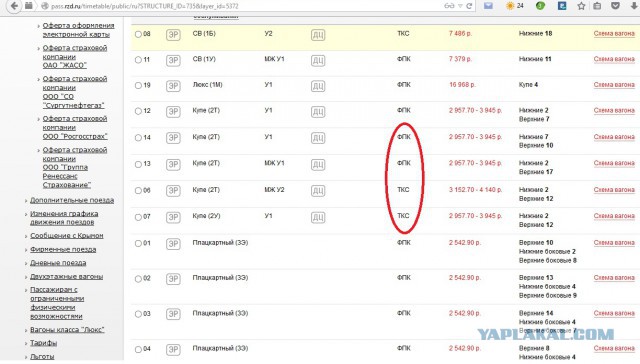Open Оферта оформления электронной карты link
The height and width of the screenshot is (364, 640).
78,30
